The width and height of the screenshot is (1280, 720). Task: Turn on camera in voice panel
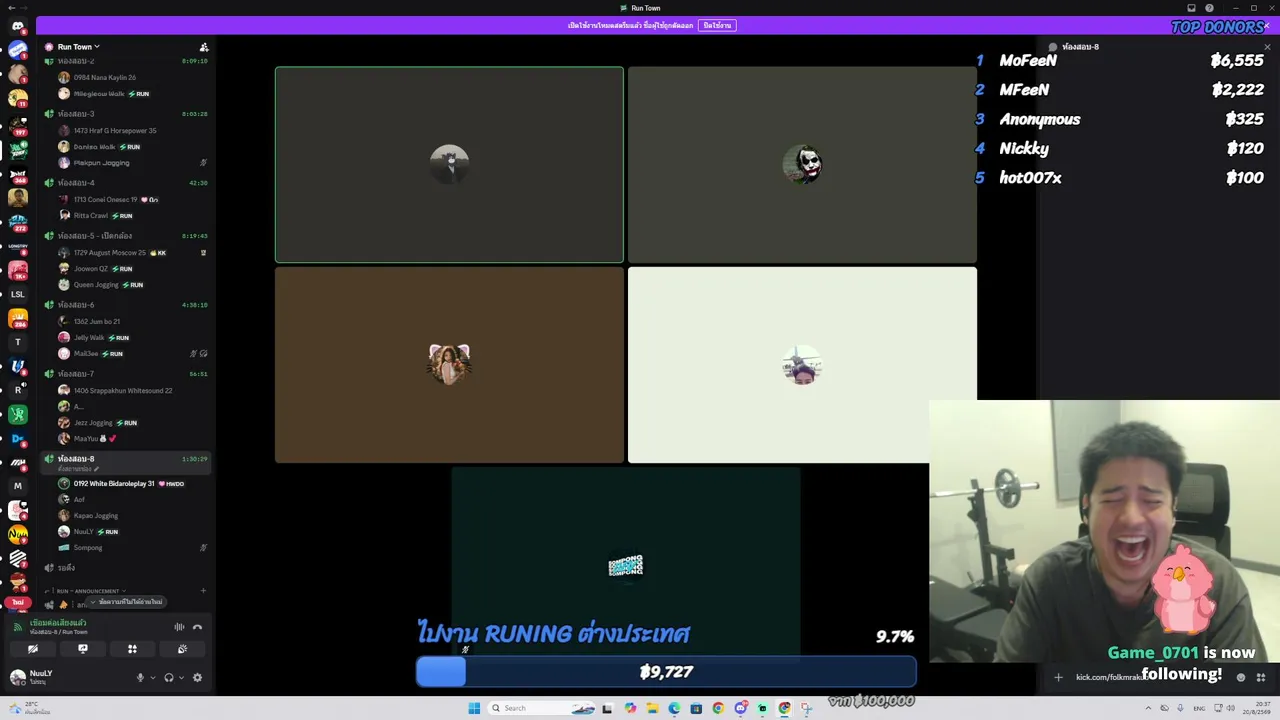point(33,649)
